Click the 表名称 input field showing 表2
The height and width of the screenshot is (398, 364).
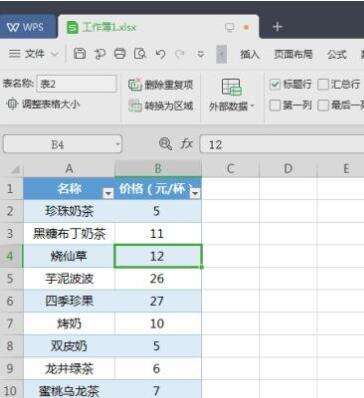tap(77, 84)
